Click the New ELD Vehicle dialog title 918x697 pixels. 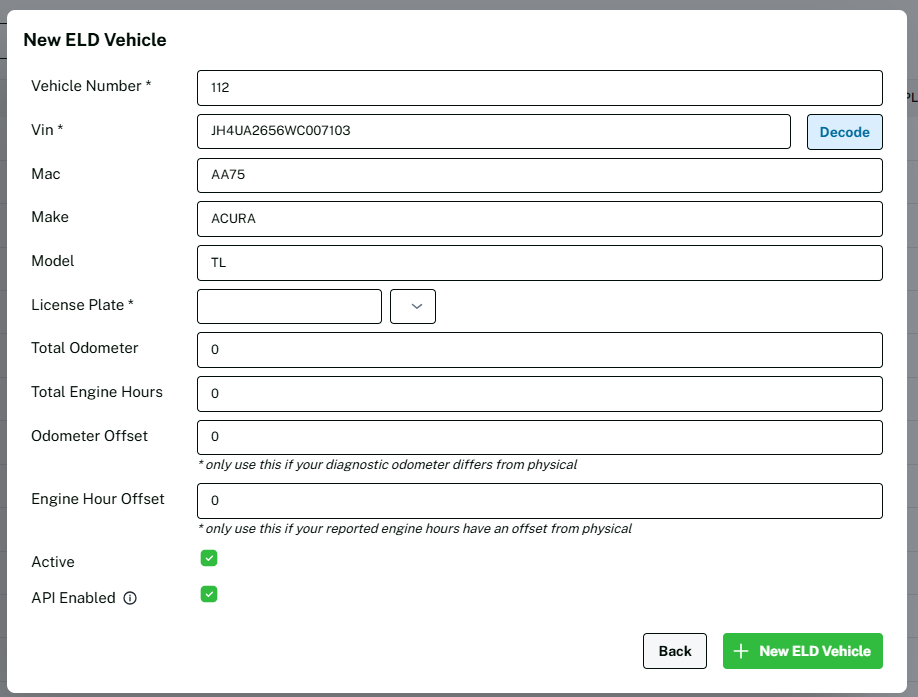pyautogui.click(x=94, y=40)
